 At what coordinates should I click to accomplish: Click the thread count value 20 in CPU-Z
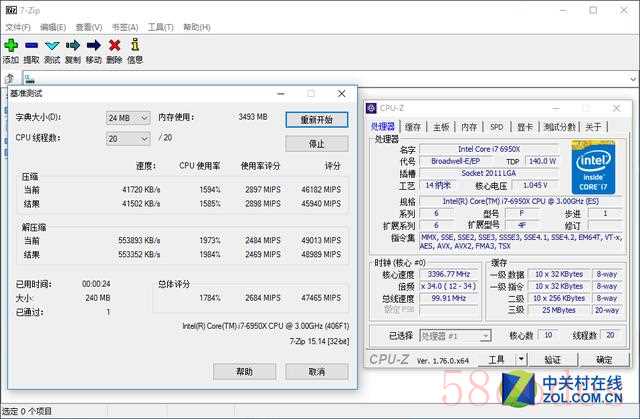[610, 335]
